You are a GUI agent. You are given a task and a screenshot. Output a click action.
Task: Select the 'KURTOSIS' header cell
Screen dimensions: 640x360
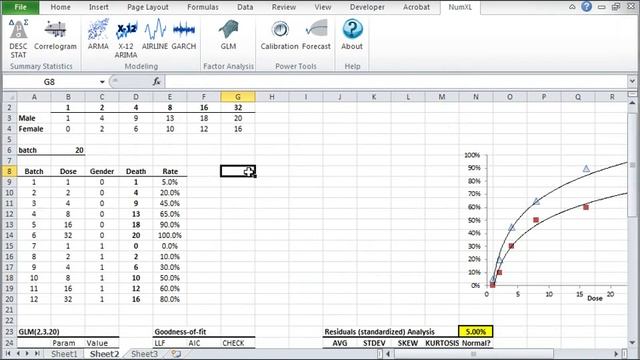442,343
